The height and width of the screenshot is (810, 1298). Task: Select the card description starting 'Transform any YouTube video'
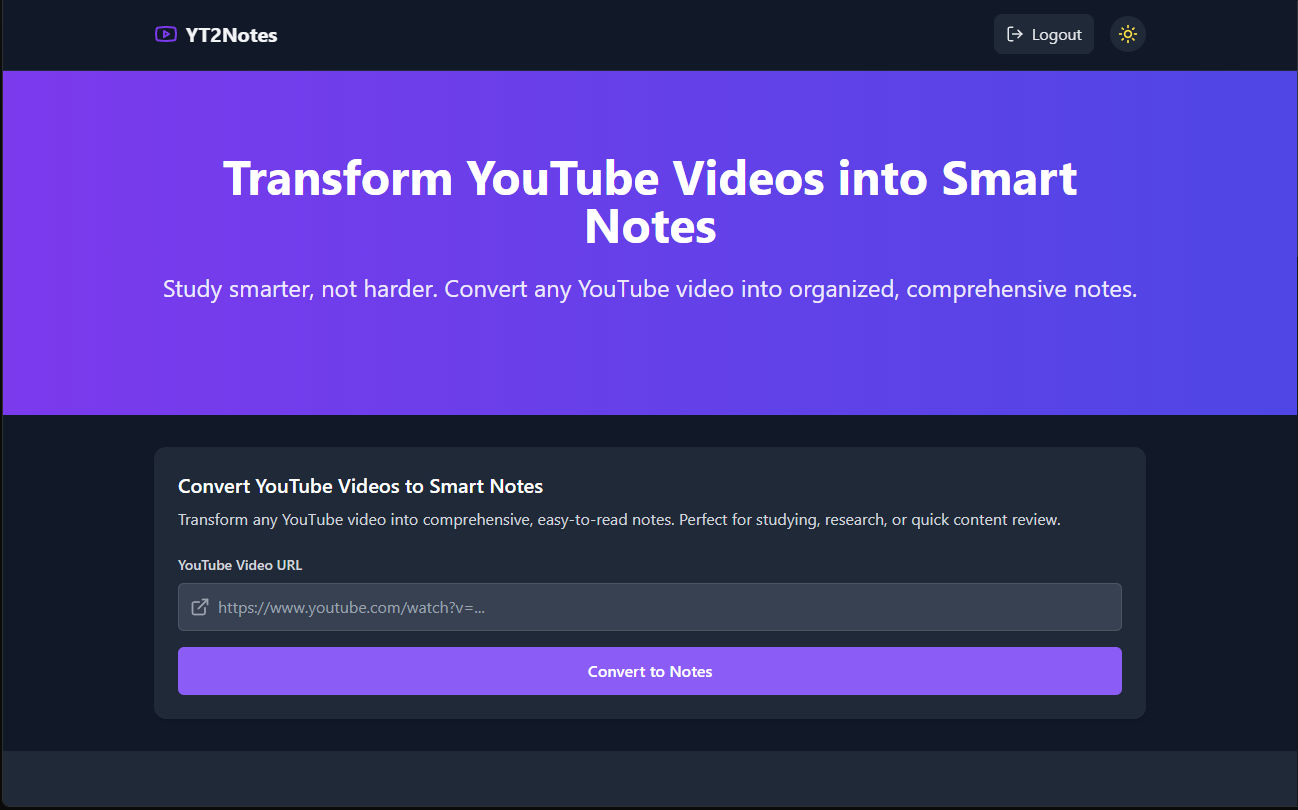click(x=619, y=520)
